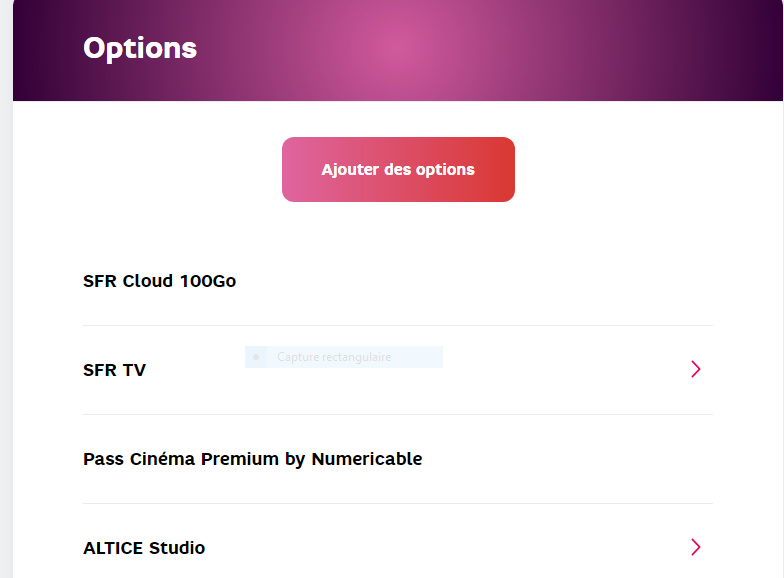Expand the SFR TV chevron arrow
The image size is (784, 578).
coord(696,369)
